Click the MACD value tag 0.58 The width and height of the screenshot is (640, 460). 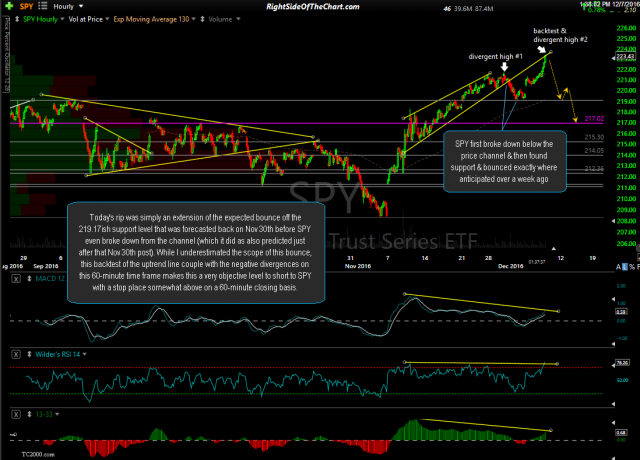(x=621, y=311)
